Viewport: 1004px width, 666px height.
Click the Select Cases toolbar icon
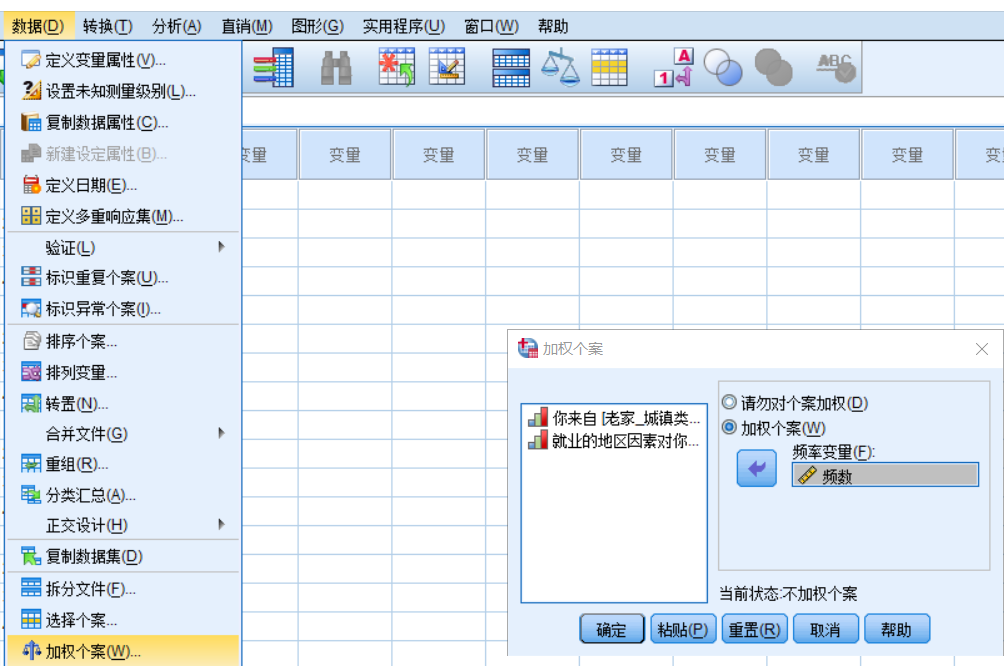coord(609,67)
